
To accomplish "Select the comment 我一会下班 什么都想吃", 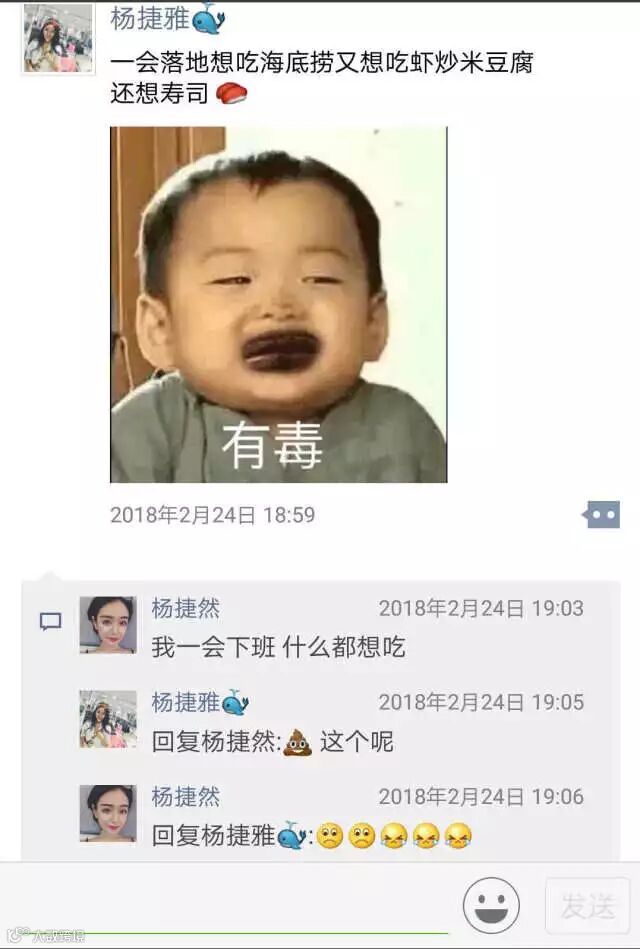I will (279, 648).
